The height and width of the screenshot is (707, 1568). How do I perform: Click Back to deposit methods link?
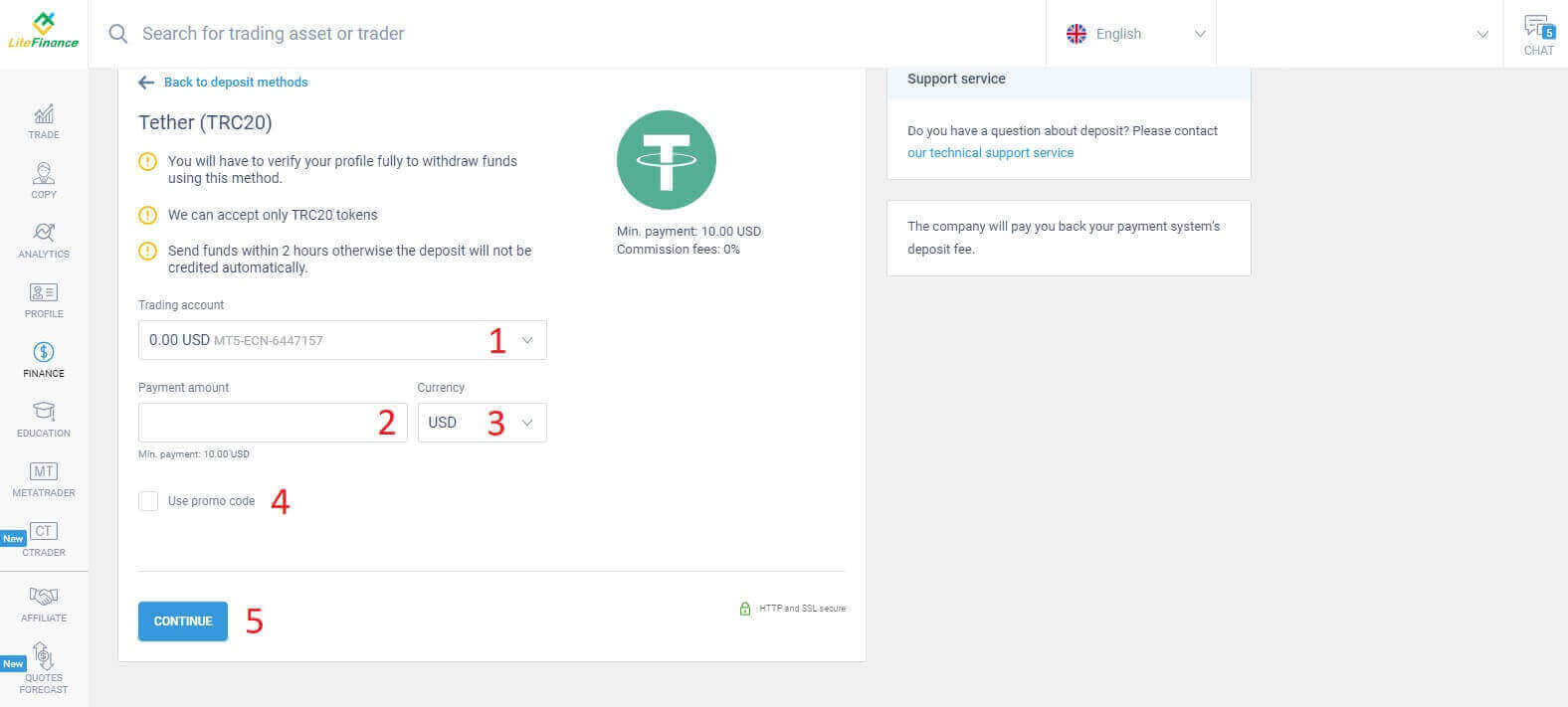pos(236,82)
